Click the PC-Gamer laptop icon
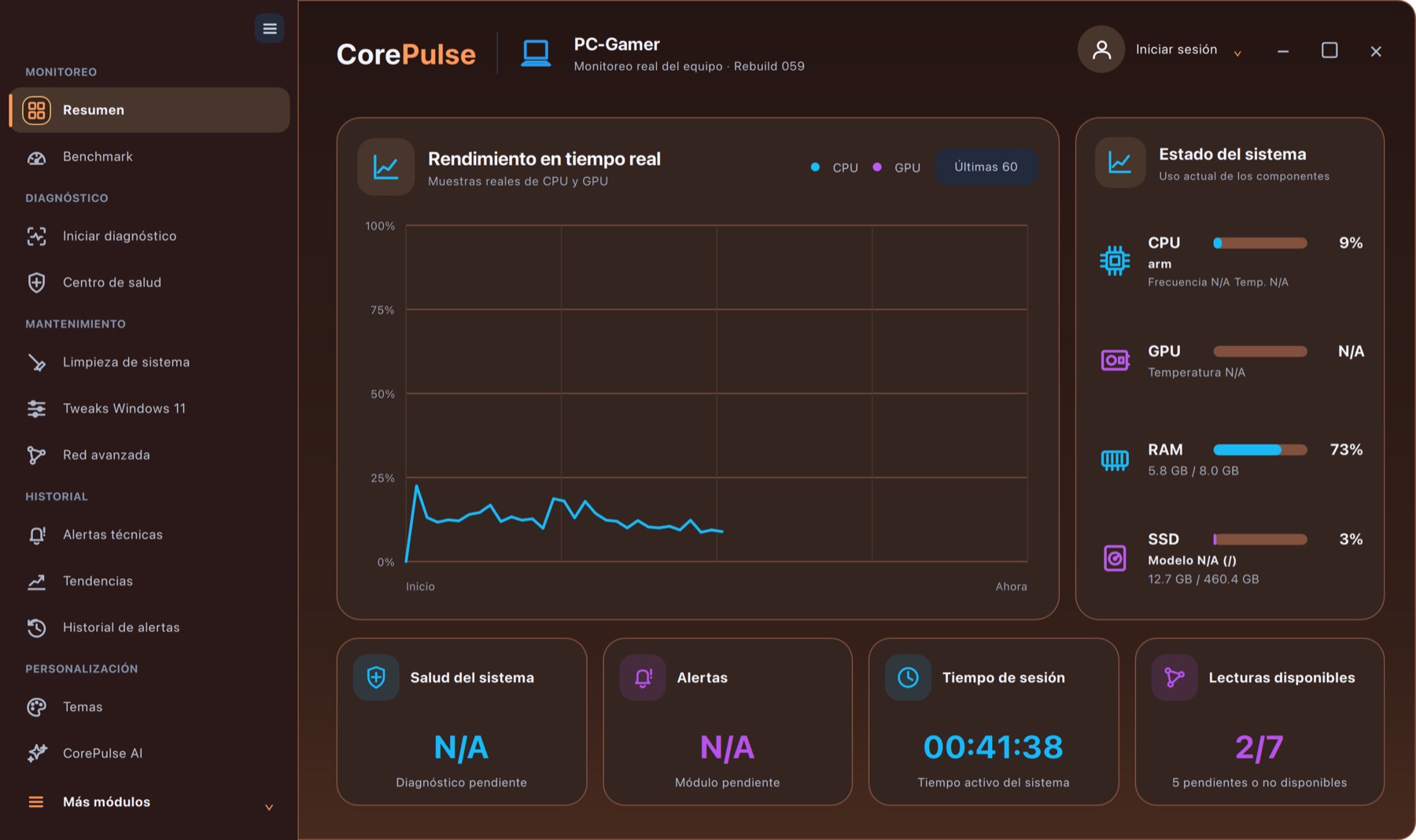Image resolution: width=1416 pixels, height=840 pixels. tap(536, 53)
